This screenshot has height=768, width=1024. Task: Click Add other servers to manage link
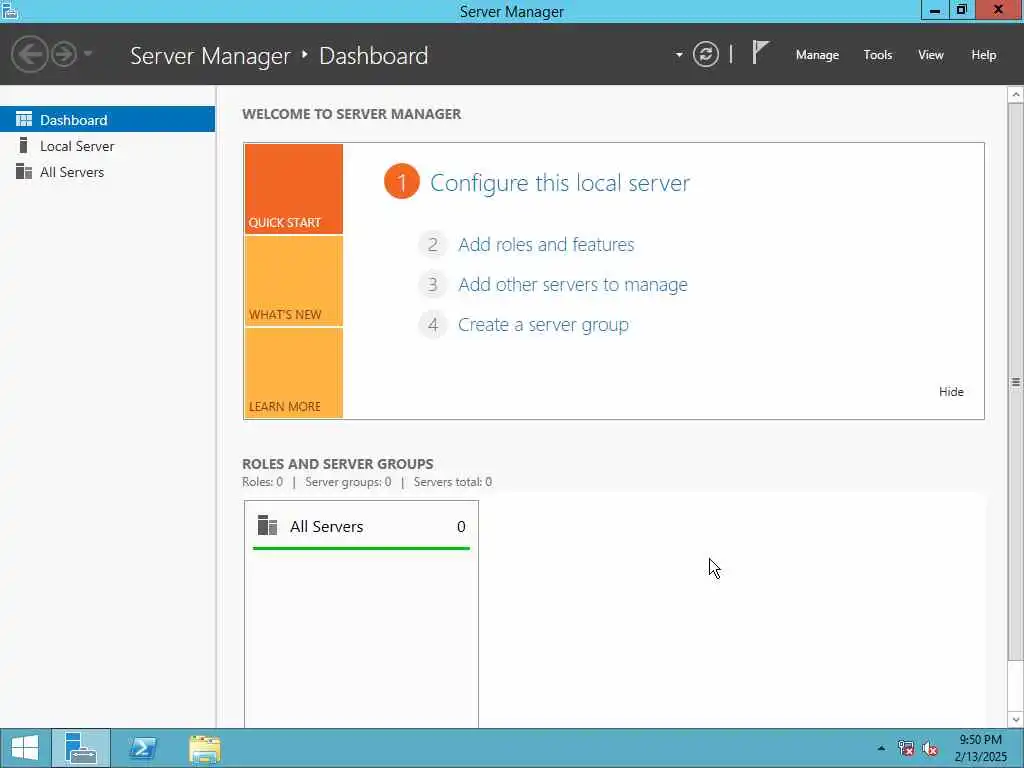click(x=573, y=285)
